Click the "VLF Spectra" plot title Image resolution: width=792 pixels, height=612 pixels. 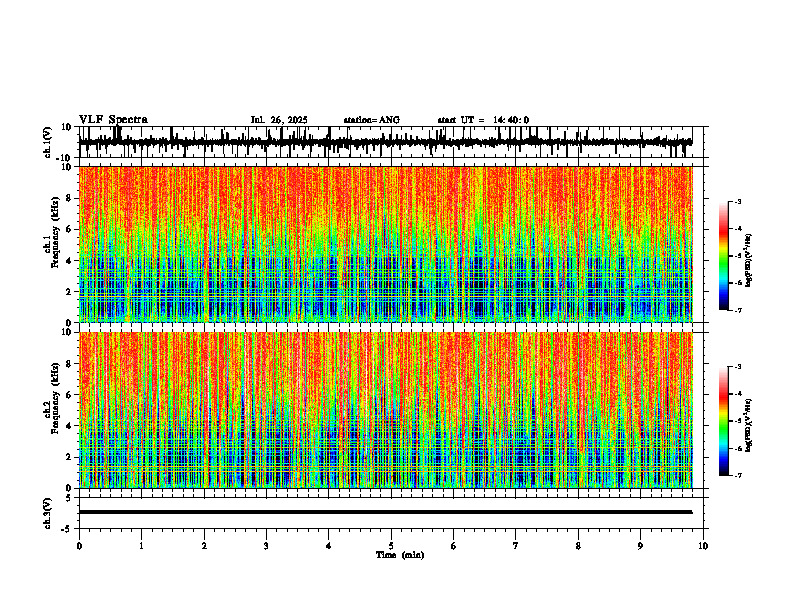[113, 120]
